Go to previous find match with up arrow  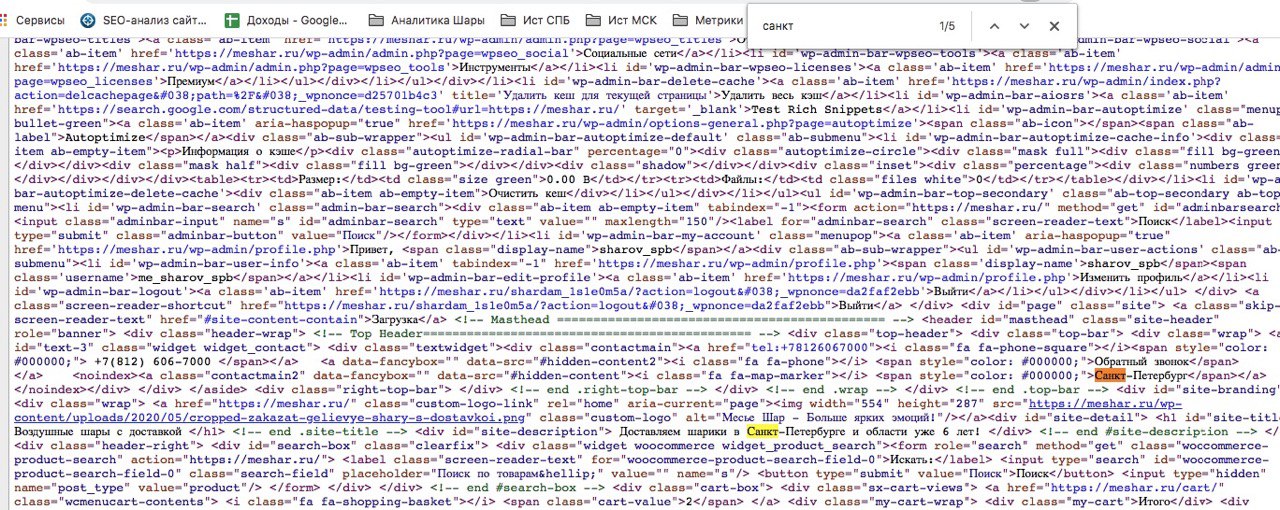click(x=993, y=26)
